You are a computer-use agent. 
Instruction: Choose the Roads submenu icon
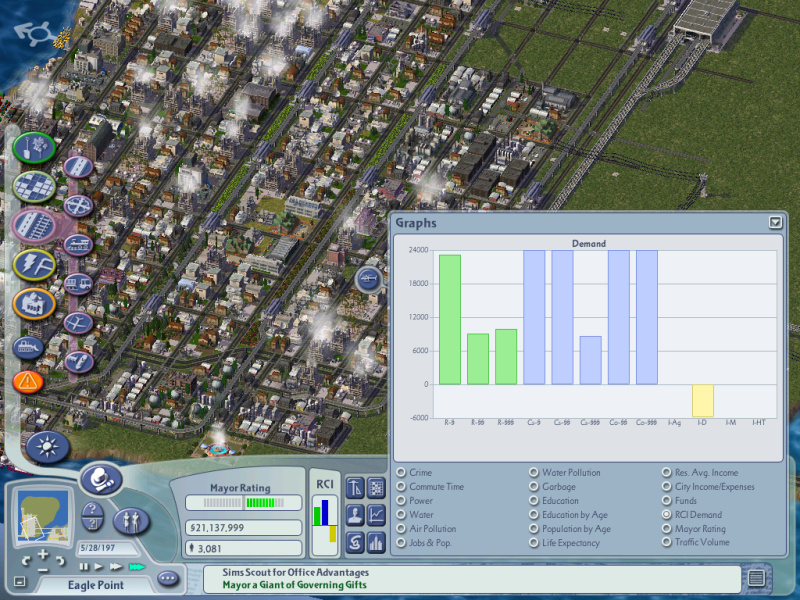click(x=78, y=167)
